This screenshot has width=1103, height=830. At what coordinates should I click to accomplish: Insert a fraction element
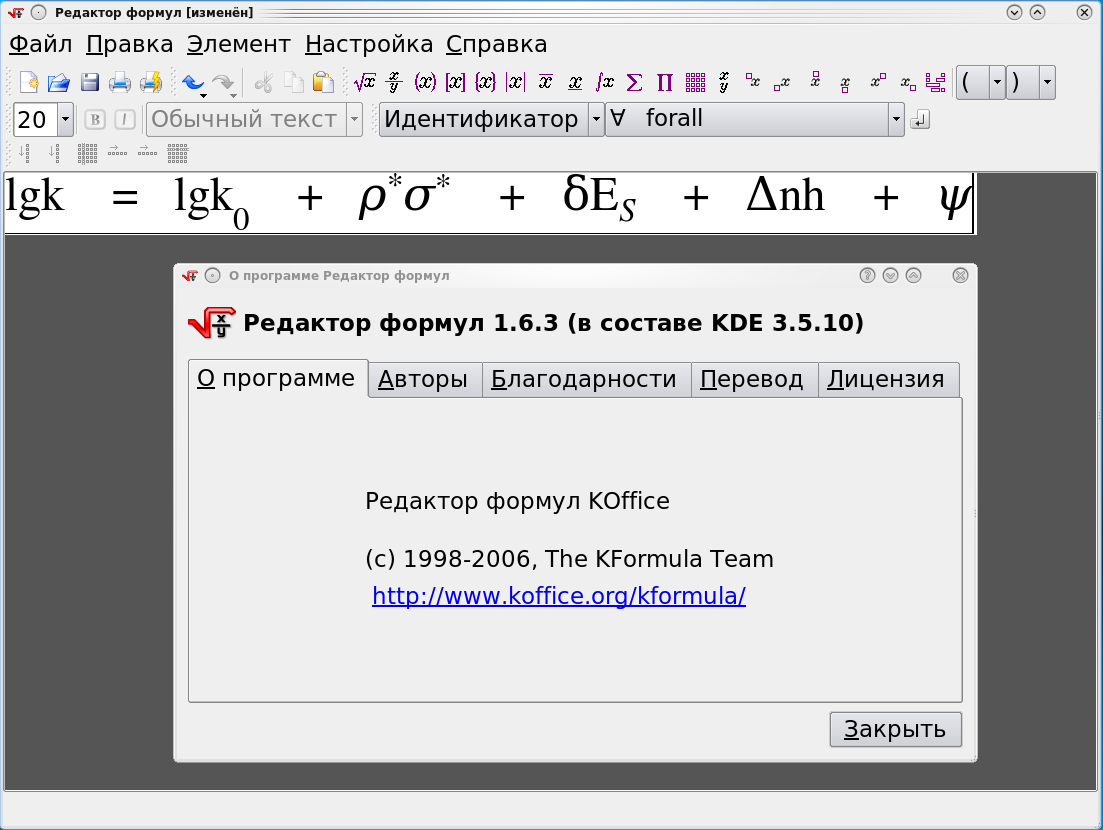pyautogui.click(x=394, y=82)
